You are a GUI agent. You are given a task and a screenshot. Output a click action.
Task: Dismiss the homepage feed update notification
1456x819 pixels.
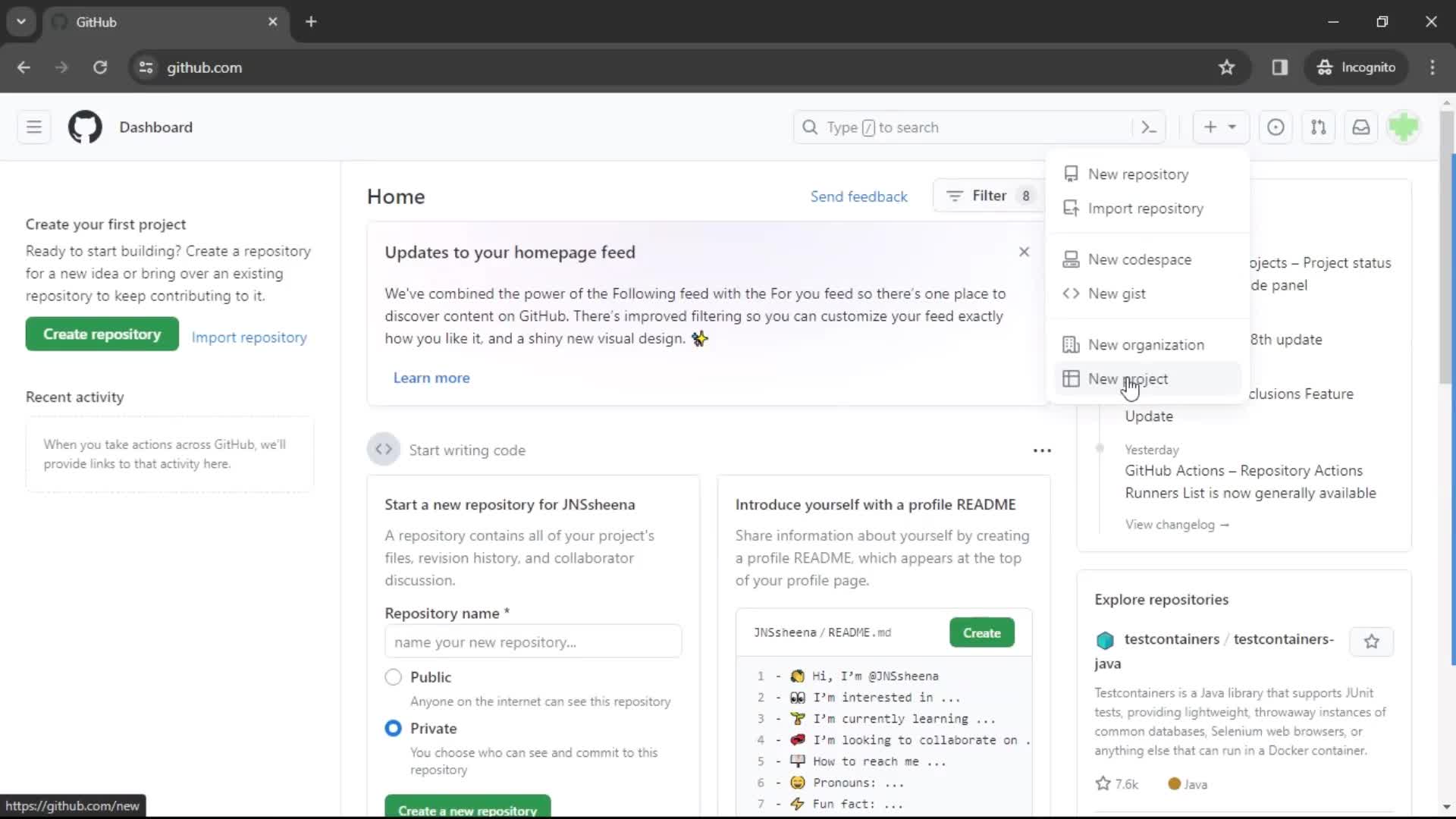[x=1025, y=251]
